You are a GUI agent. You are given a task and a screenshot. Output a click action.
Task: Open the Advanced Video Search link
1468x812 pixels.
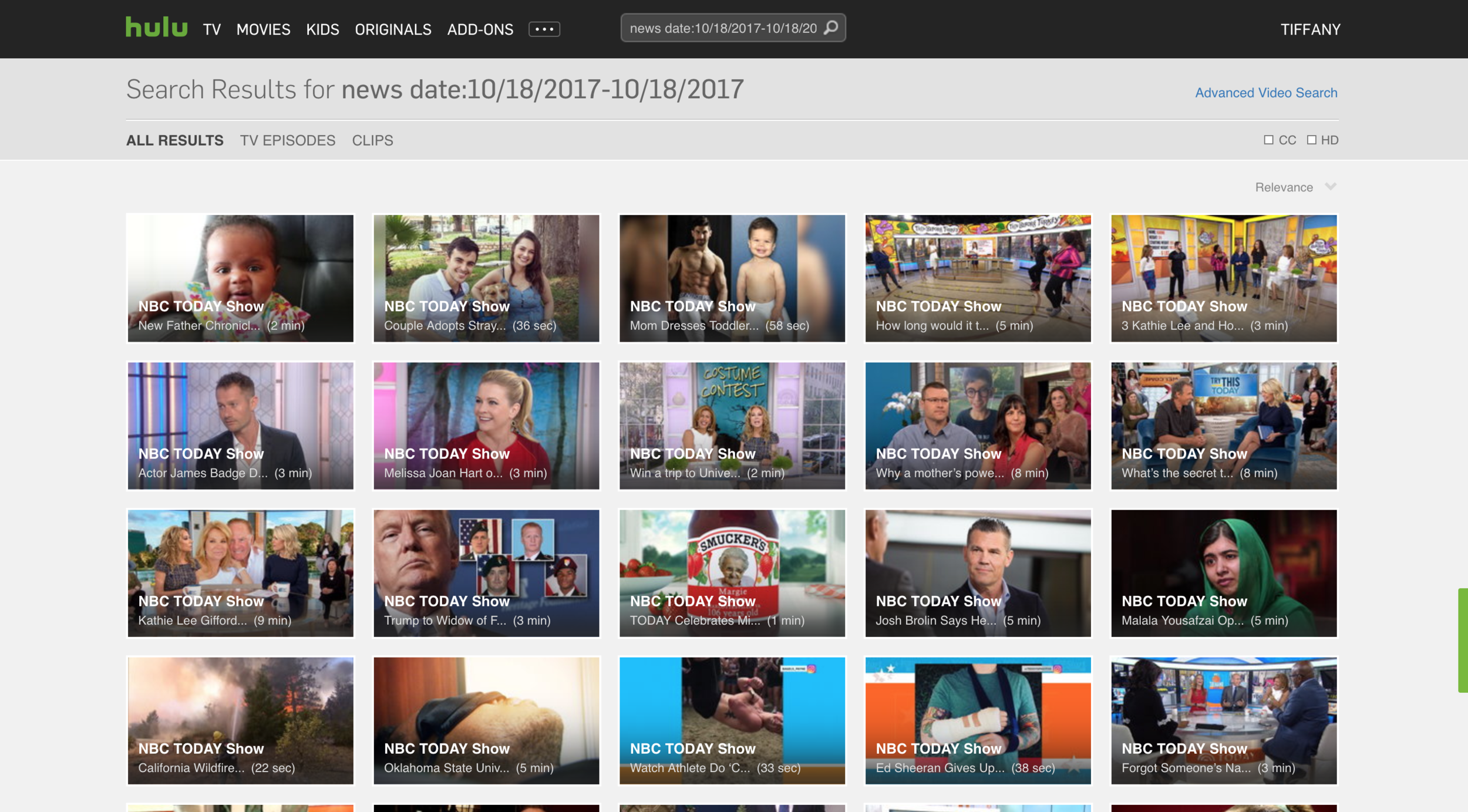(1266, 93)
